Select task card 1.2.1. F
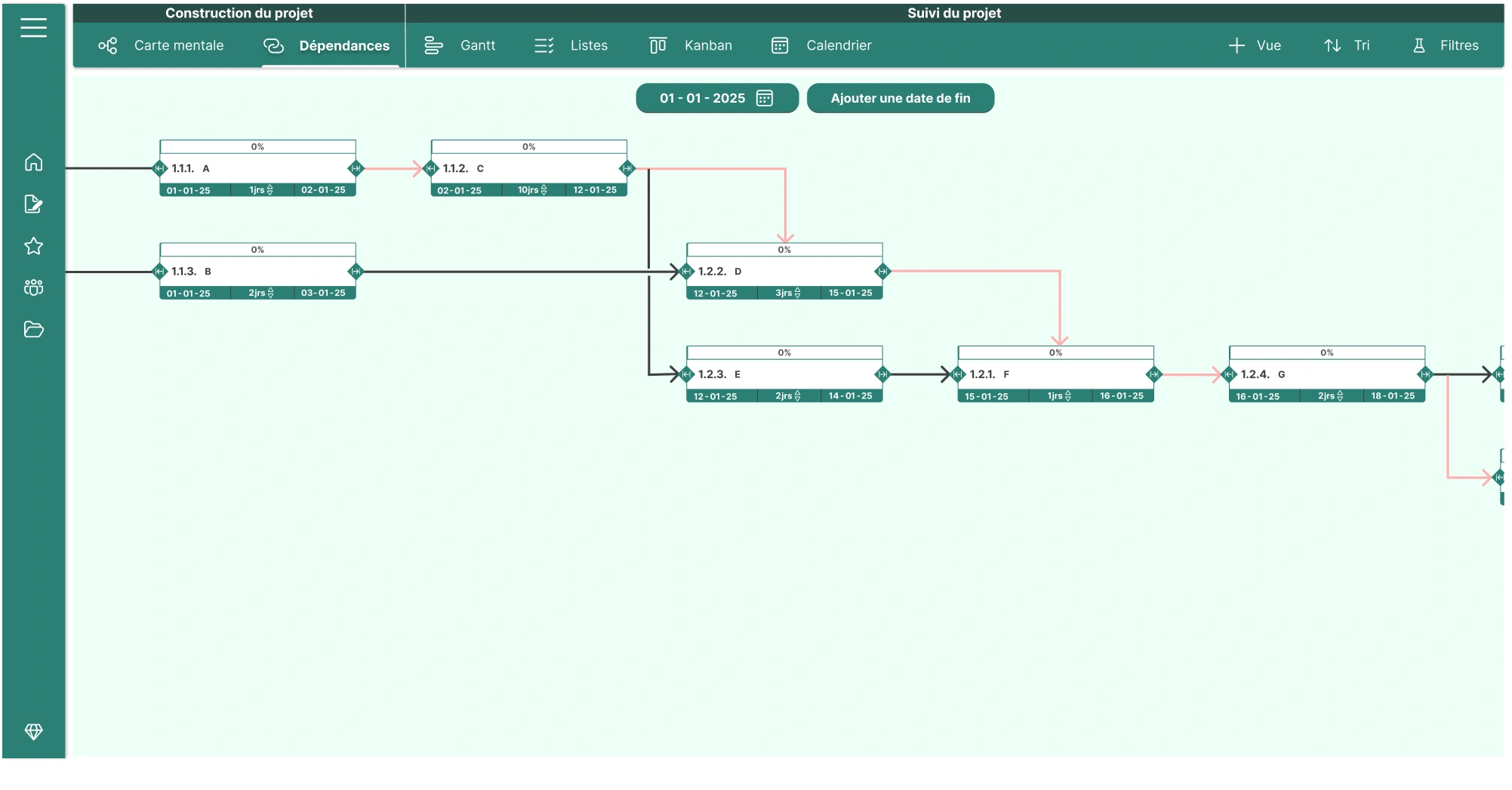 [1055, 374]
